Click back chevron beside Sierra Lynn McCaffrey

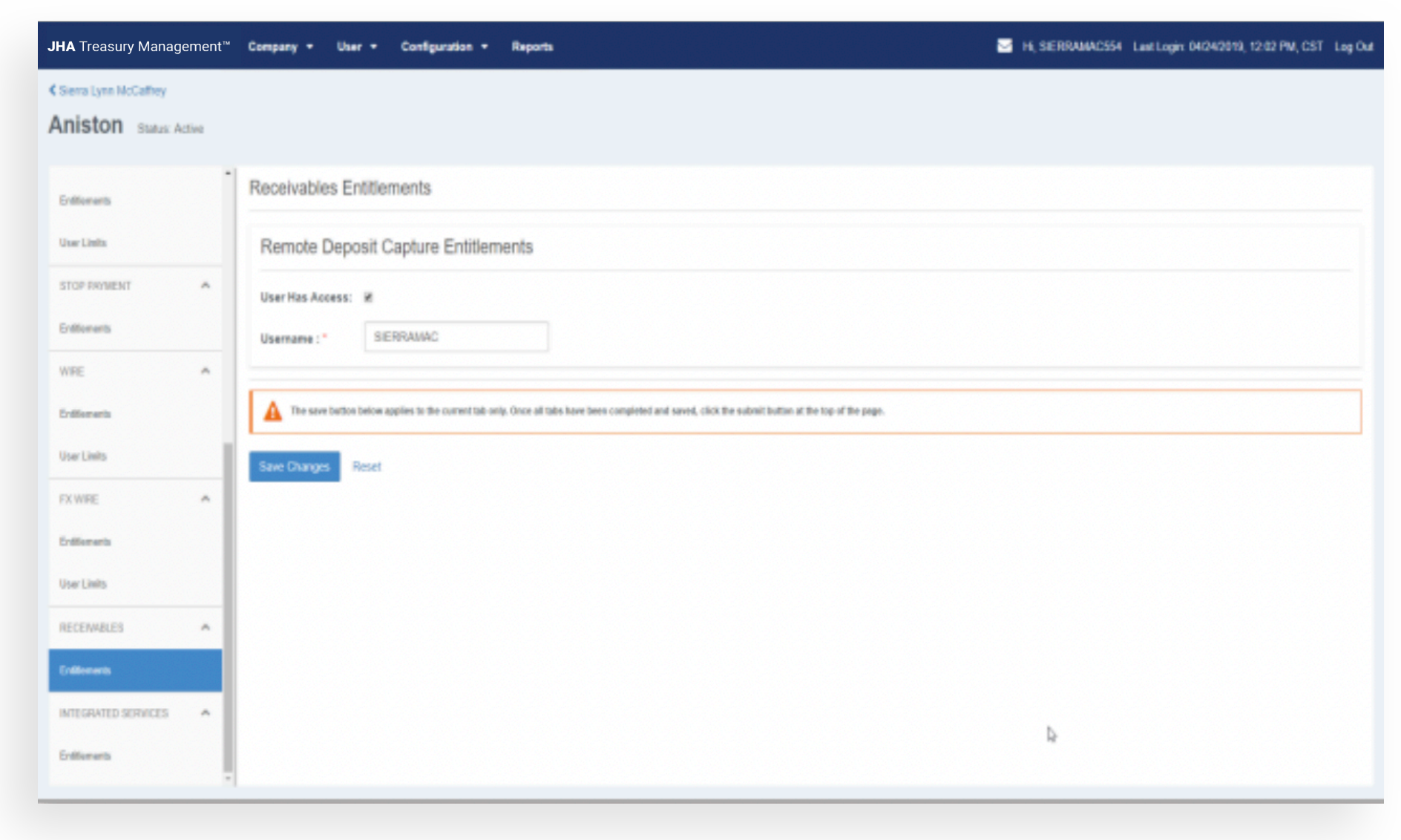pyautogui.click(x=53, y=91)
